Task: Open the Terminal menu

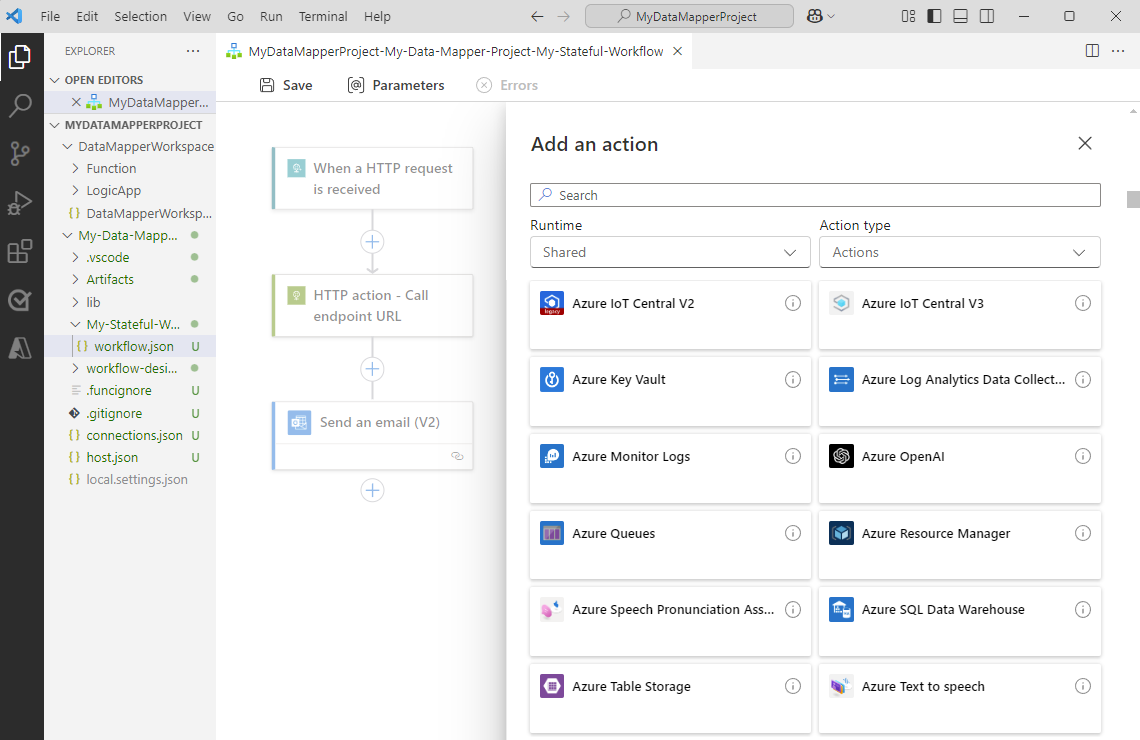Action: pyautogui.click(x=322, y=16)
